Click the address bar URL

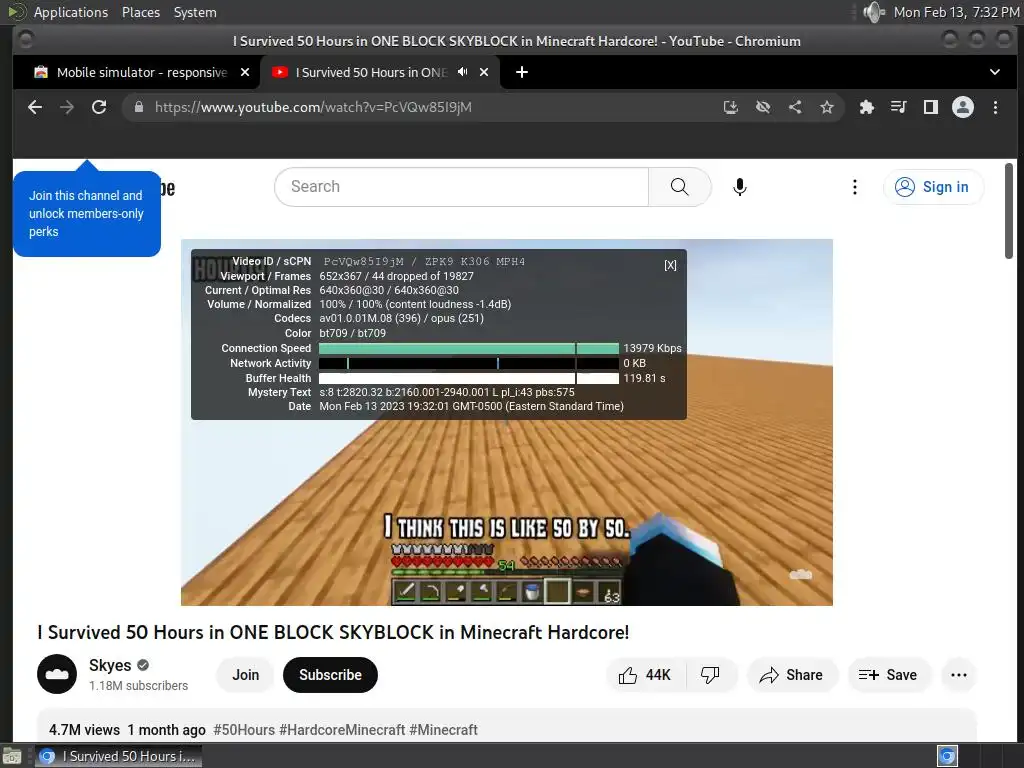[313, 107]
